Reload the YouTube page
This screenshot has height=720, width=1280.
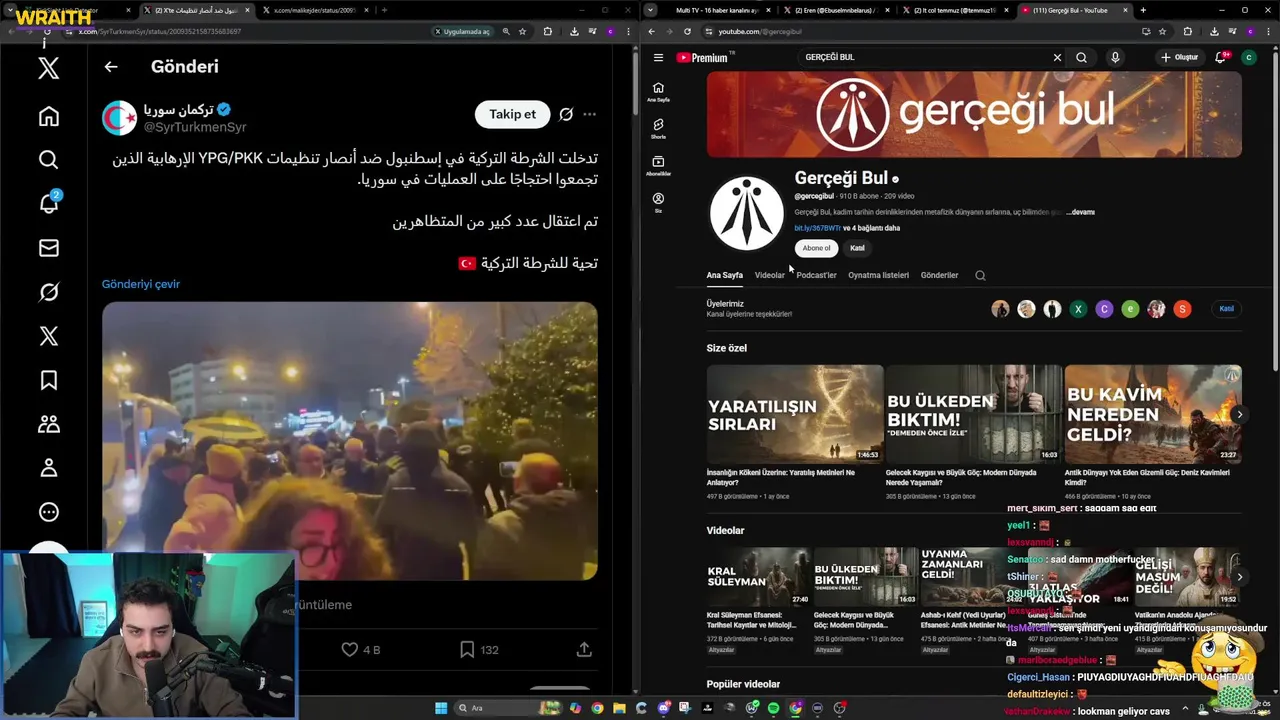(x=687, y=32)
